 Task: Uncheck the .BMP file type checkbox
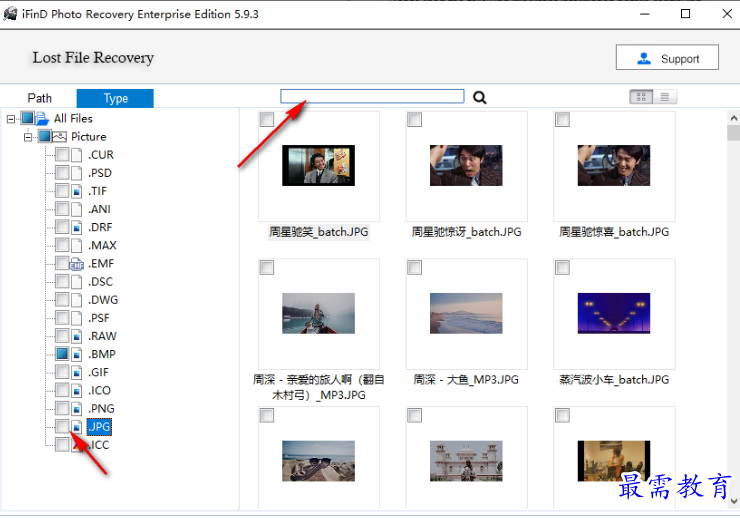click(x=62, y=353)
